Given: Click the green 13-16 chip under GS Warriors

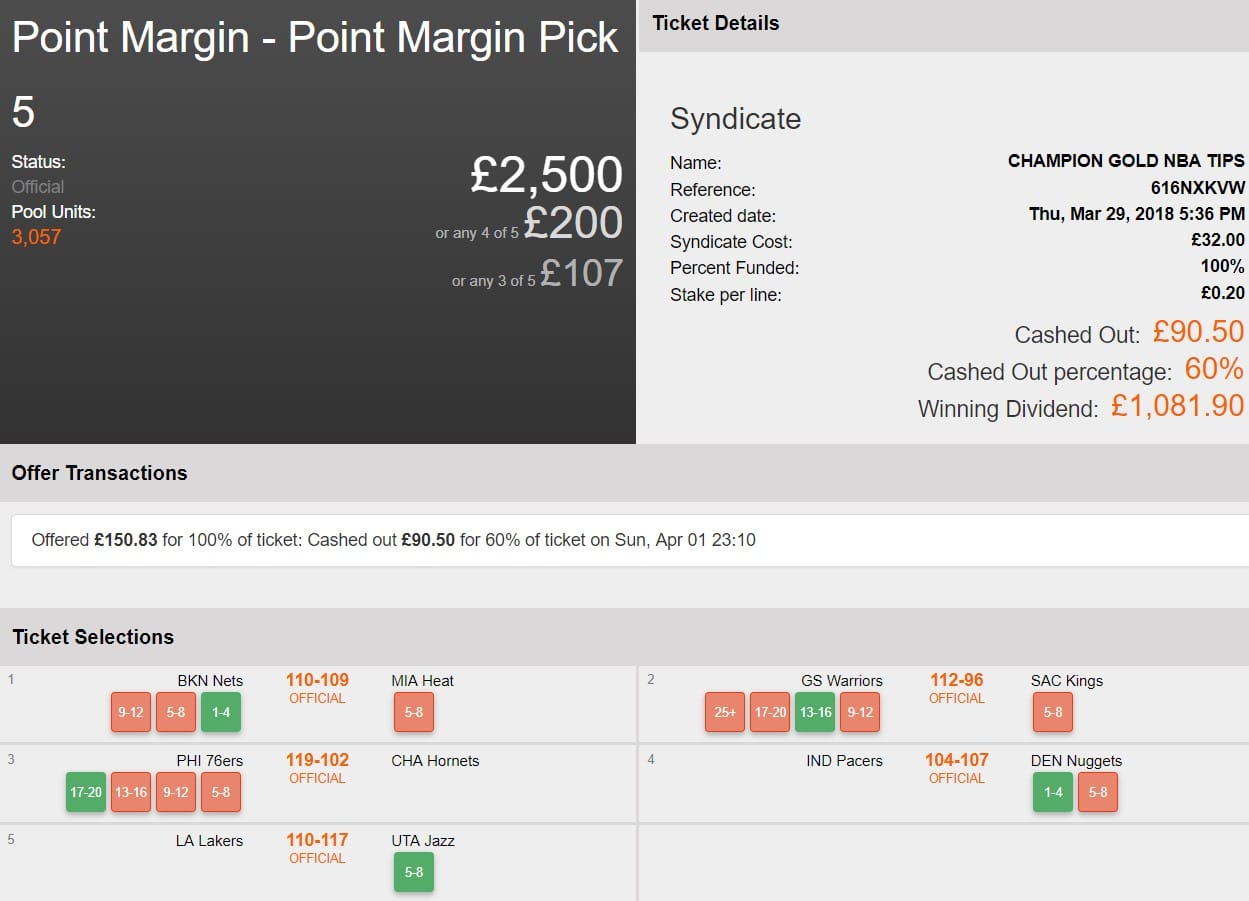Looking at the screenshot, I should point(815,712).
